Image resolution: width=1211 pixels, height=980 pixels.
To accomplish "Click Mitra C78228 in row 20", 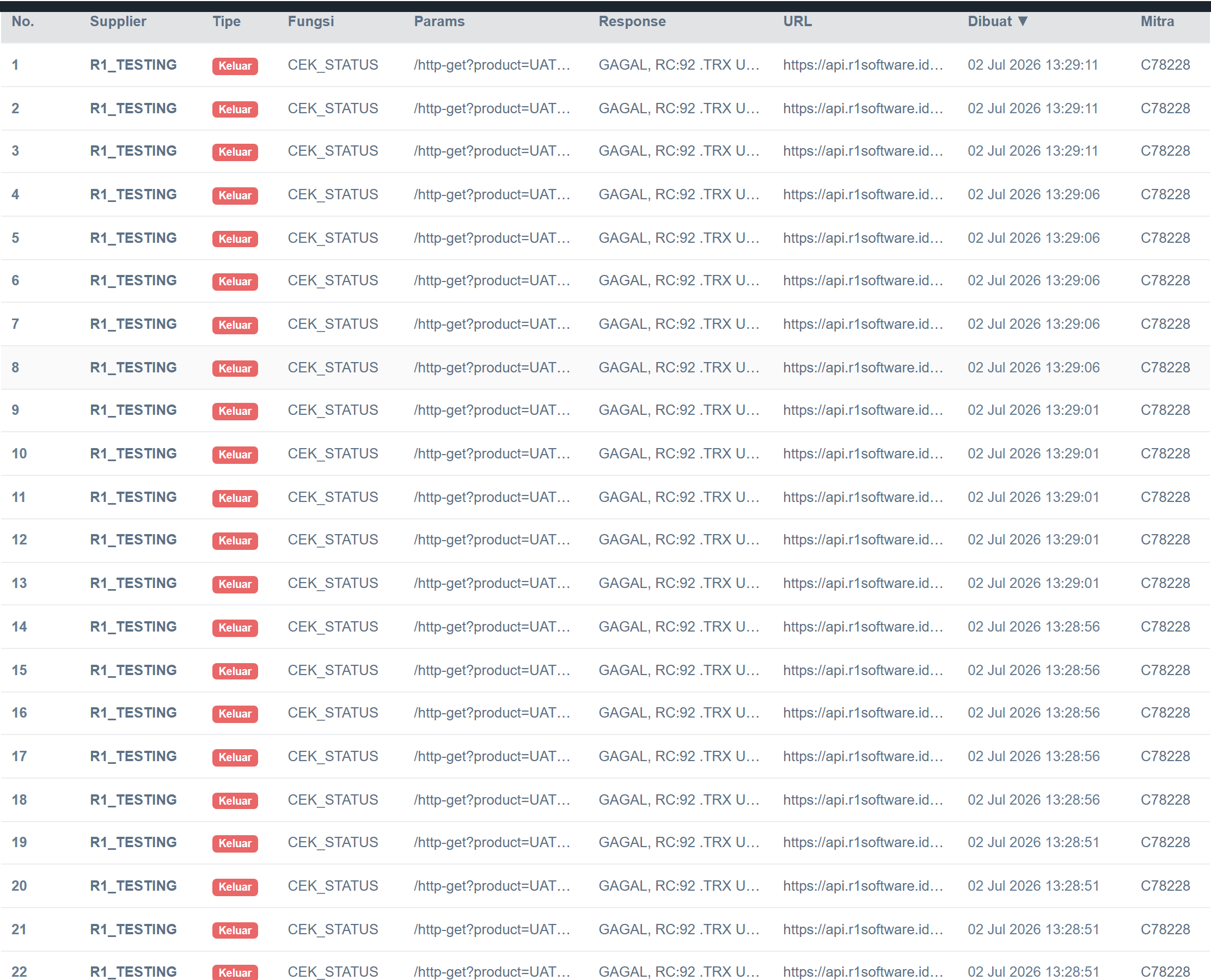I will tap(1165, 886).
